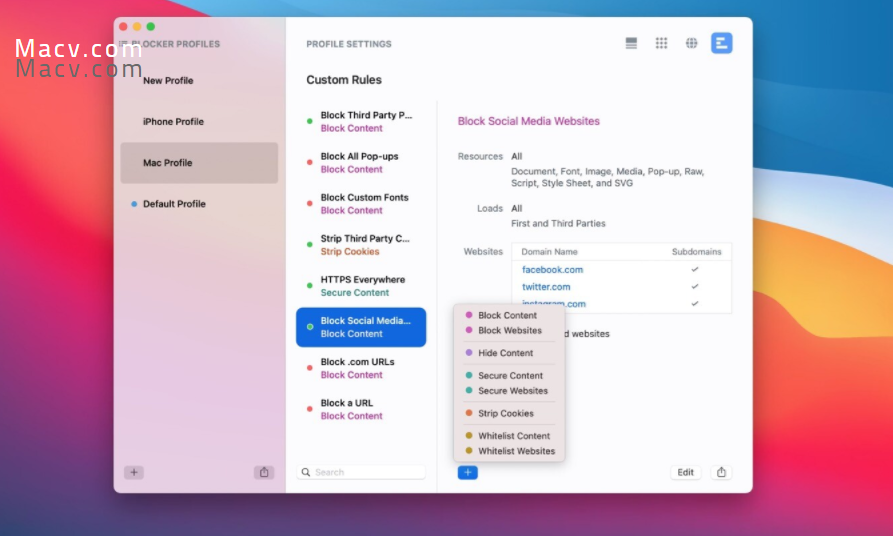Click the Search rules field
Viewport: 893px width, 536px height.
(x=361, y=472)
